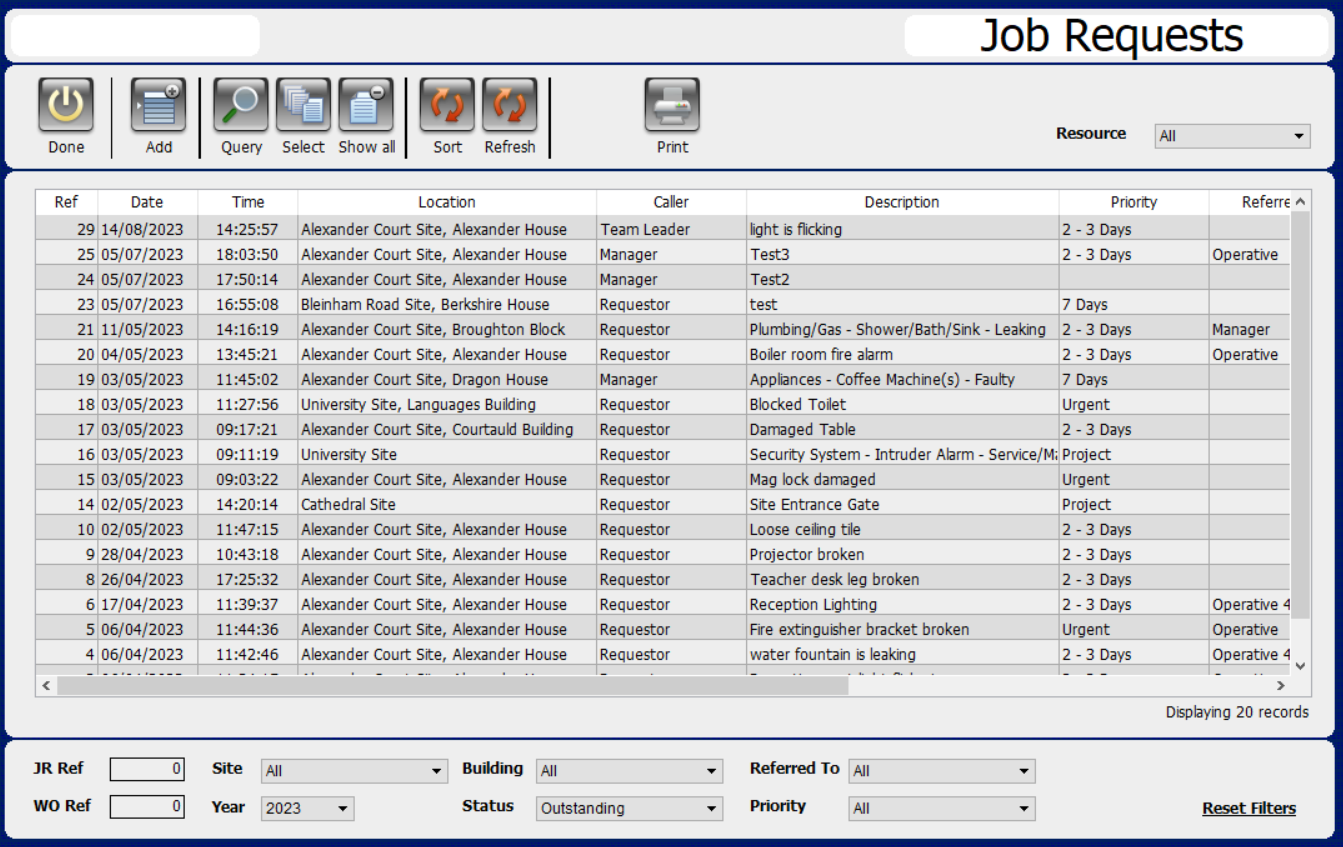
Task: Select the 'Mag lock damaged' row
Action: (x=663, y=479)
